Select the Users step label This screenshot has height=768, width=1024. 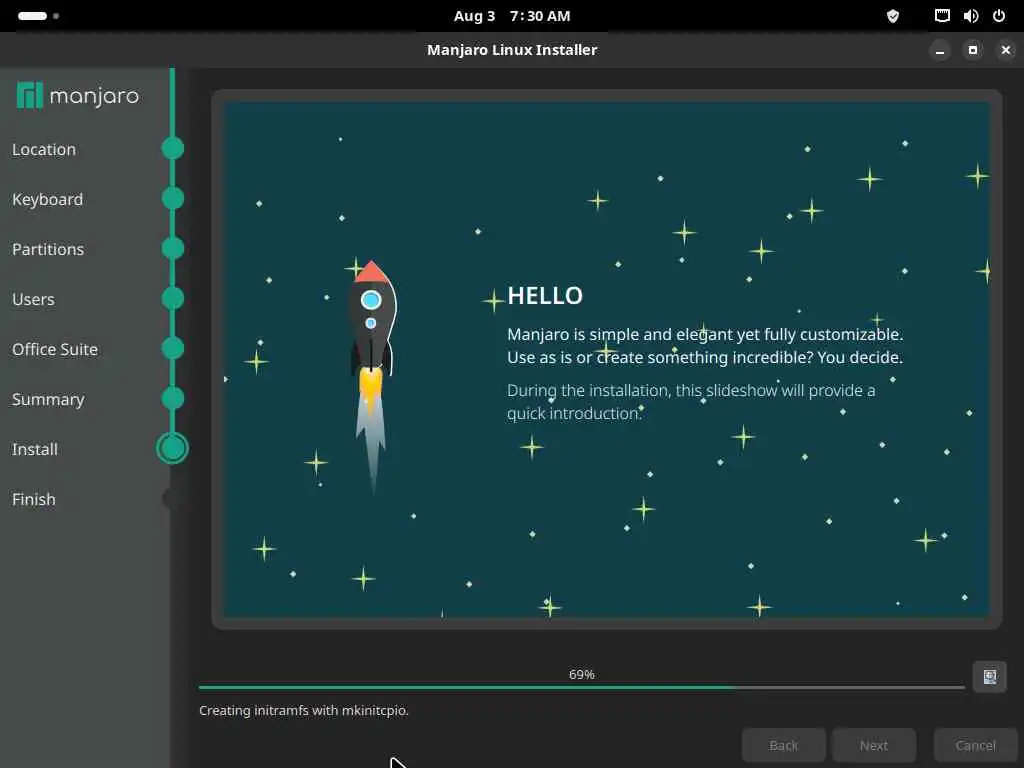coord(33,299)
